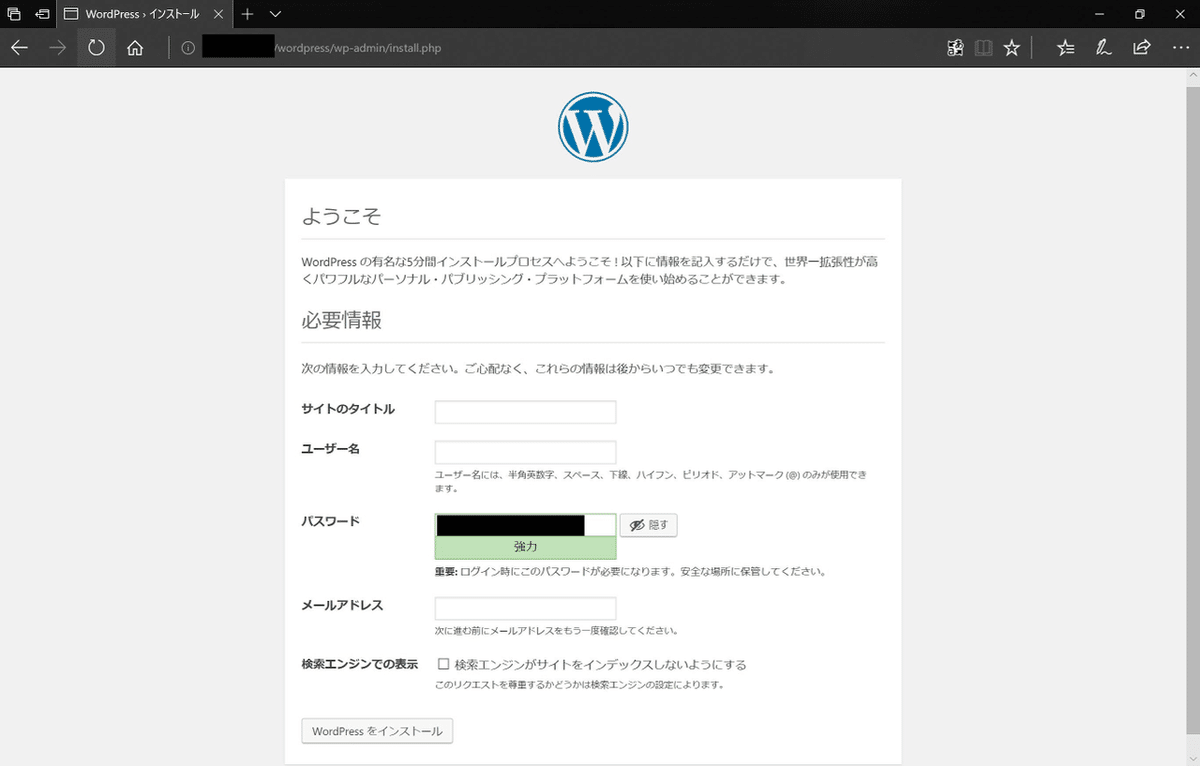
Task: Click the パスワード input field
Action: 526,525
